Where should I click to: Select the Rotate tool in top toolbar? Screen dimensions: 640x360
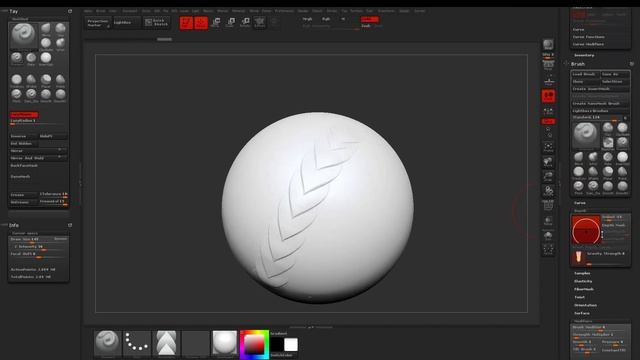pos(245,22)
